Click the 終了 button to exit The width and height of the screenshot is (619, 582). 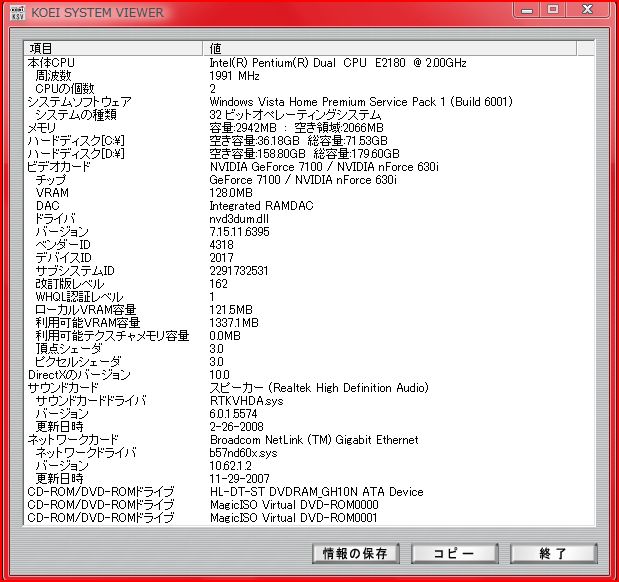pos(553,553)
